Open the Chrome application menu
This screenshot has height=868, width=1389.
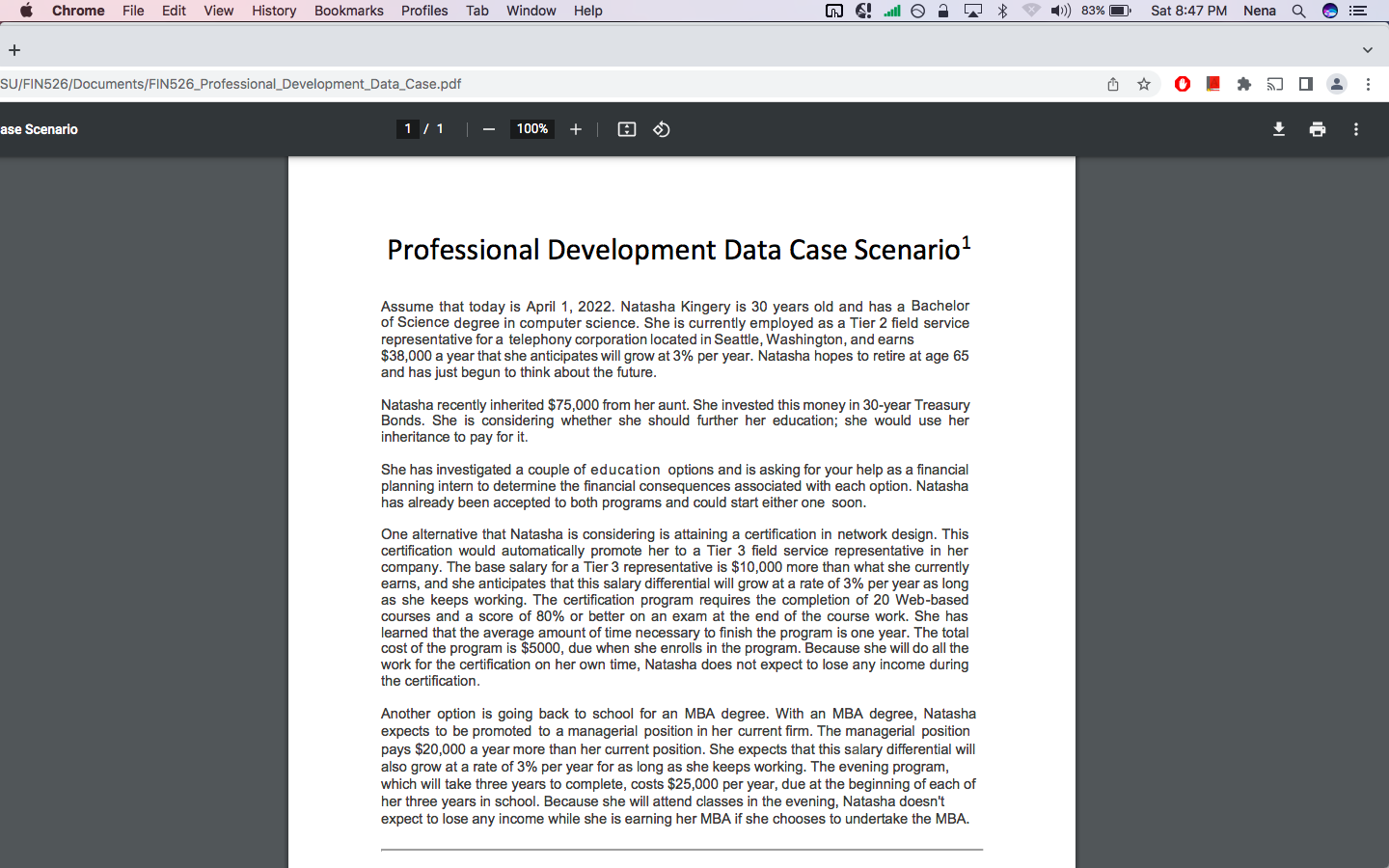point(78,11)
